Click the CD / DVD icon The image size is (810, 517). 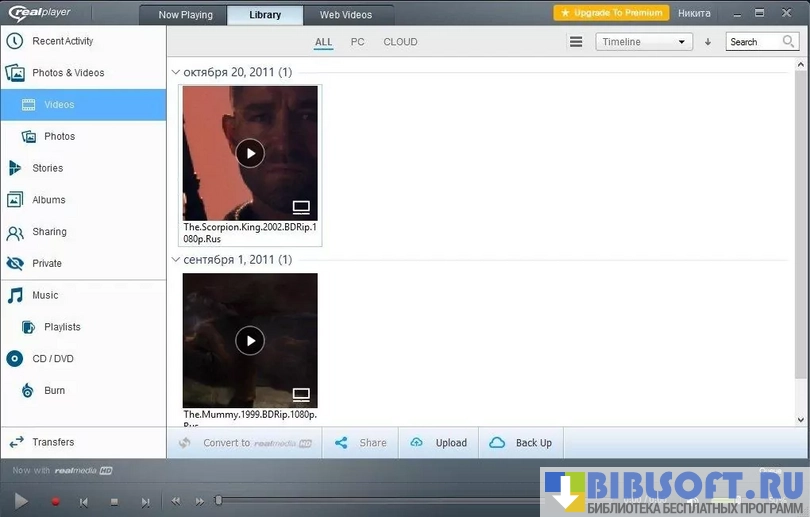pyautogui.click(x=15, y=359)
